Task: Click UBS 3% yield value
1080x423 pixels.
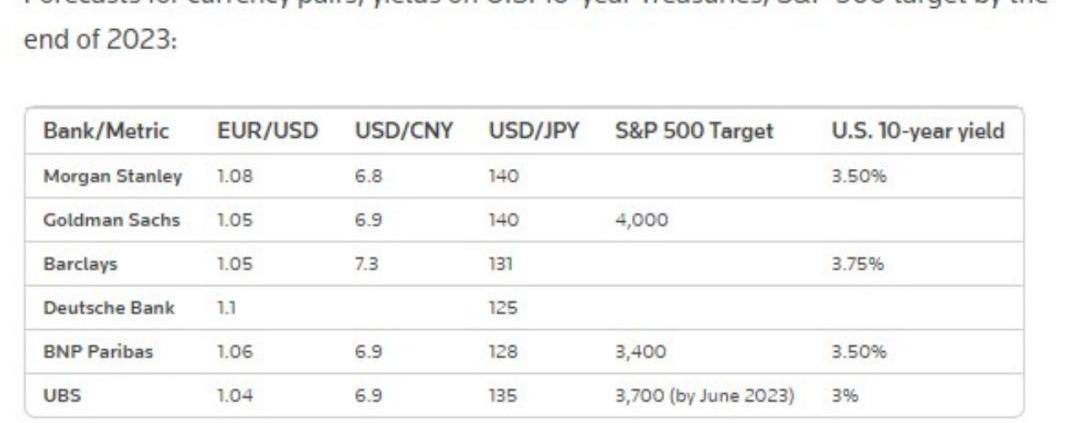Action: pos(844,395)
